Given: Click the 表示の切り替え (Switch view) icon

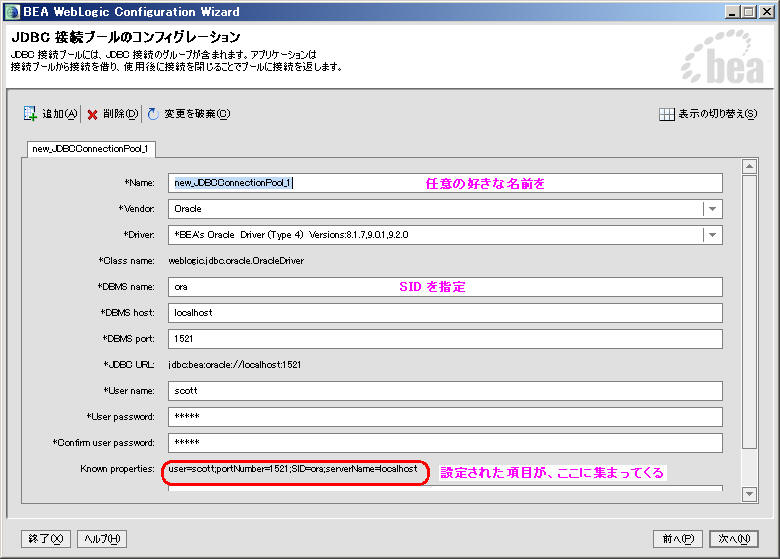Looking at the screenshot, I should coord(667,114).
